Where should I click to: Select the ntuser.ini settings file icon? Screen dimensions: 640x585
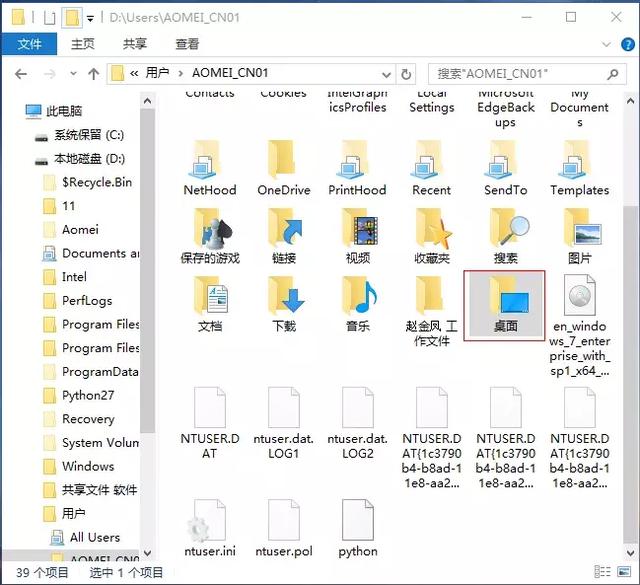209,521
